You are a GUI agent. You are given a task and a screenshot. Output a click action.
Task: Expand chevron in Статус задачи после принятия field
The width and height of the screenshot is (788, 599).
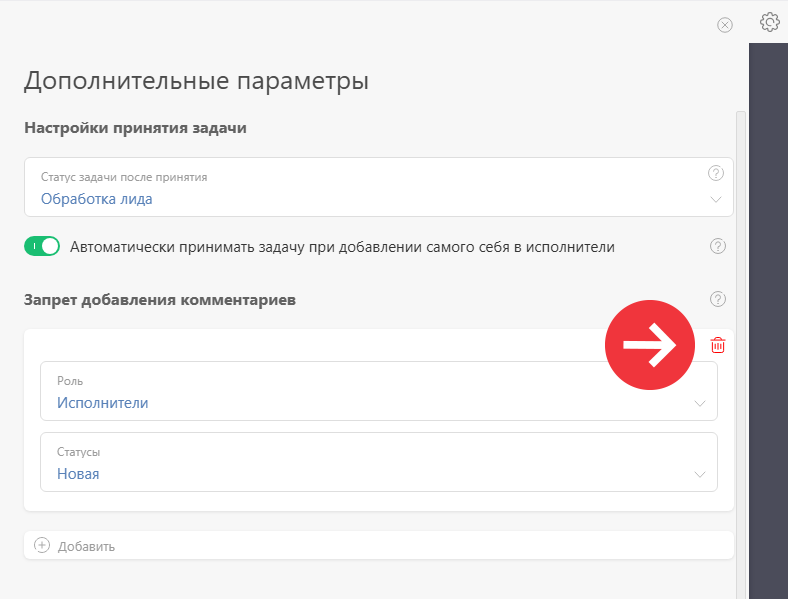(716, 199)
